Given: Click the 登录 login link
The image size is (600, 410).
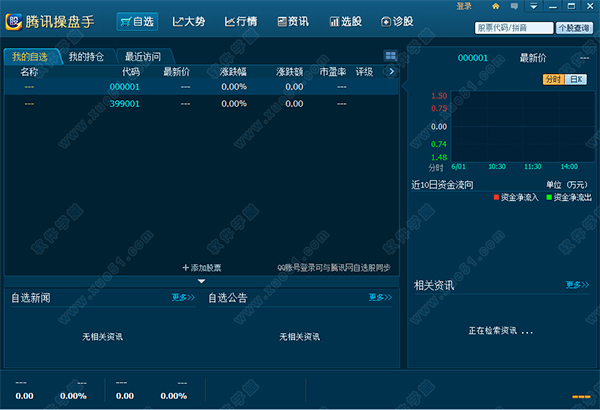Looking at the screenshot, I should [464, 6].
